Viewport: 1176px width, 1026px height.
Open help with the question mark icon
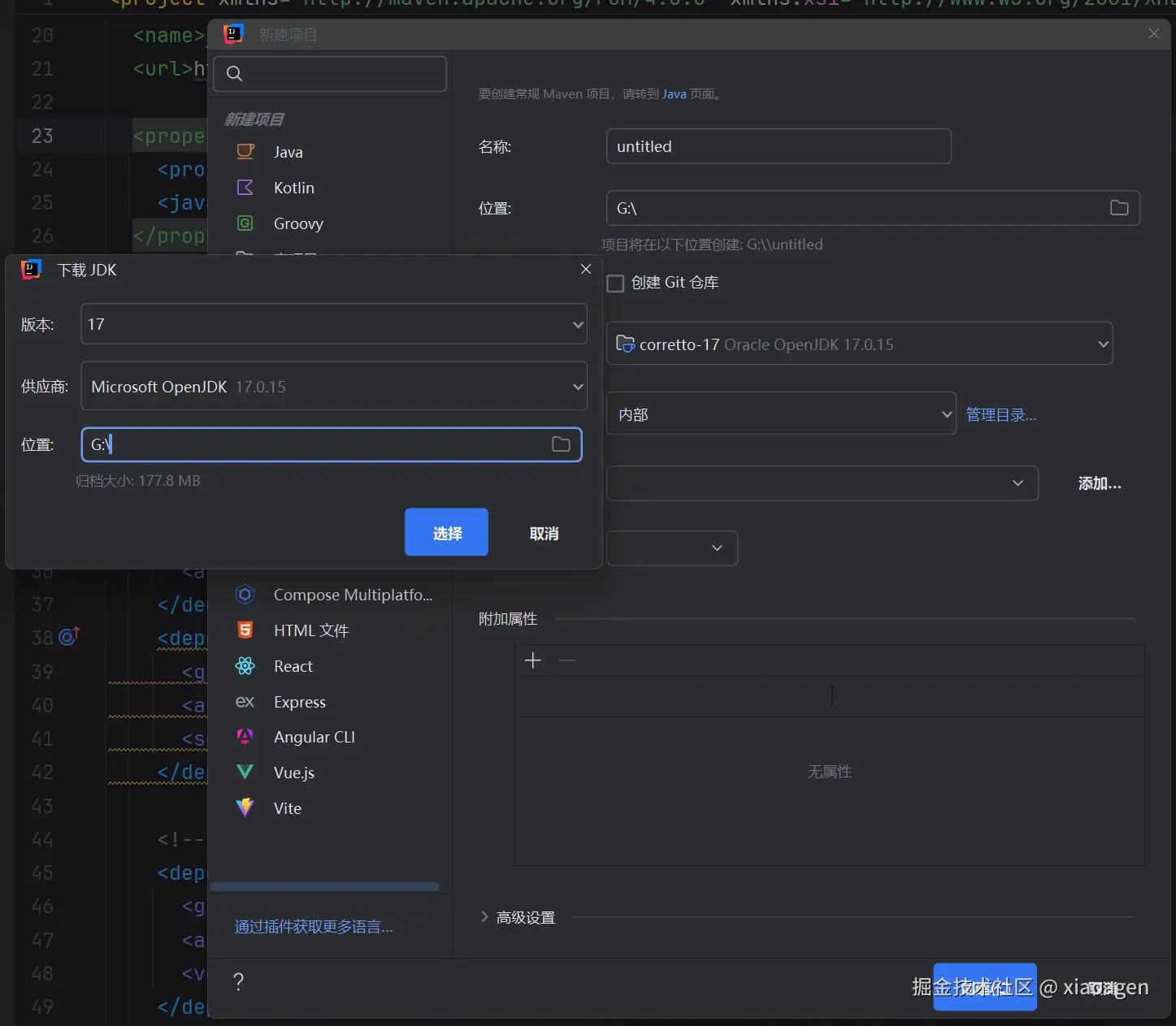pyautogui.click(x=238, y=981)
